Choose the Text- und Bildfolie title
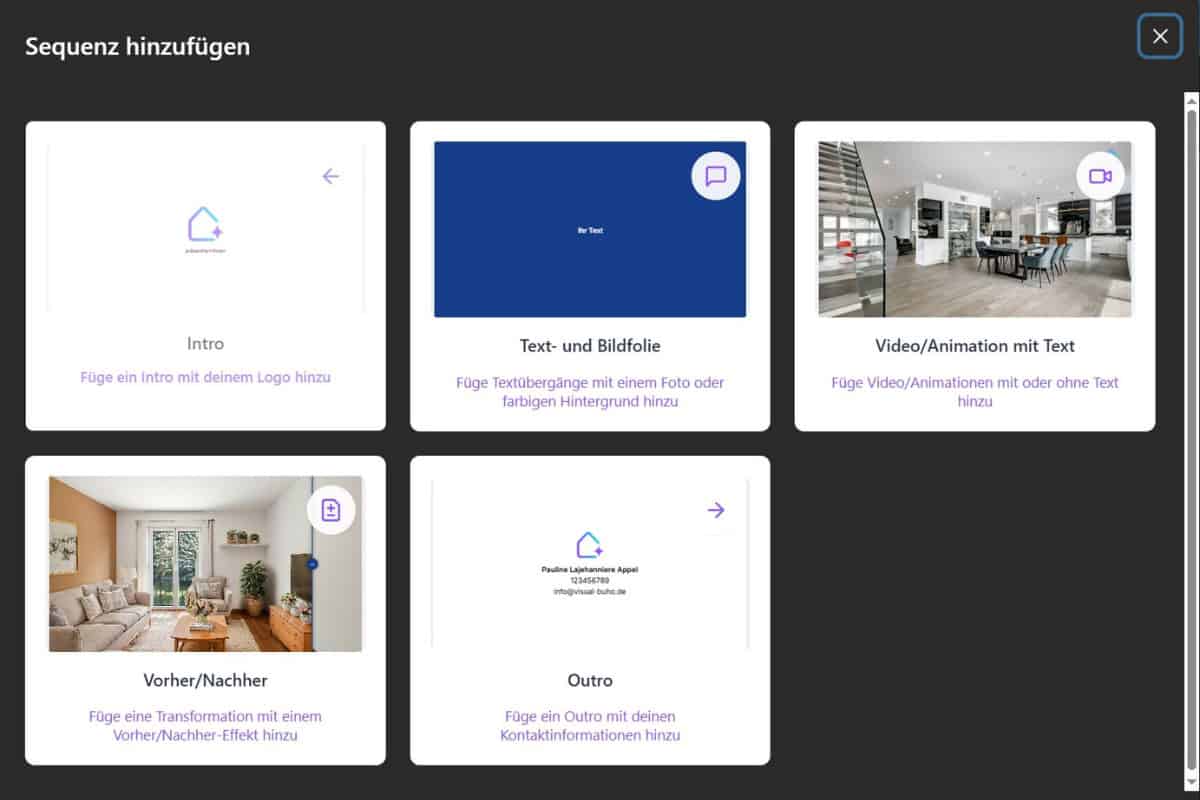This screenshot has width=1200, height=800. (x=590, y=346)
